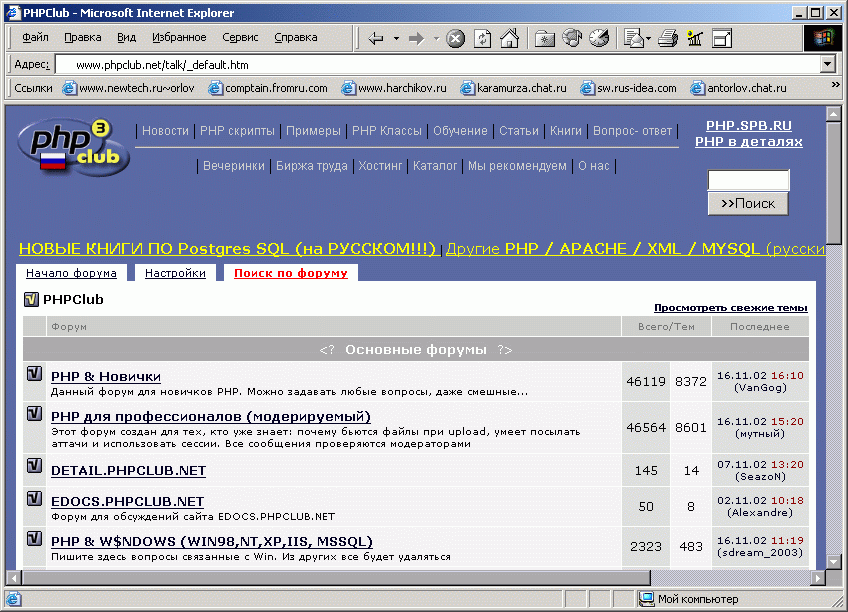Open the Сервис menu
848x612 pixels.
240,37
